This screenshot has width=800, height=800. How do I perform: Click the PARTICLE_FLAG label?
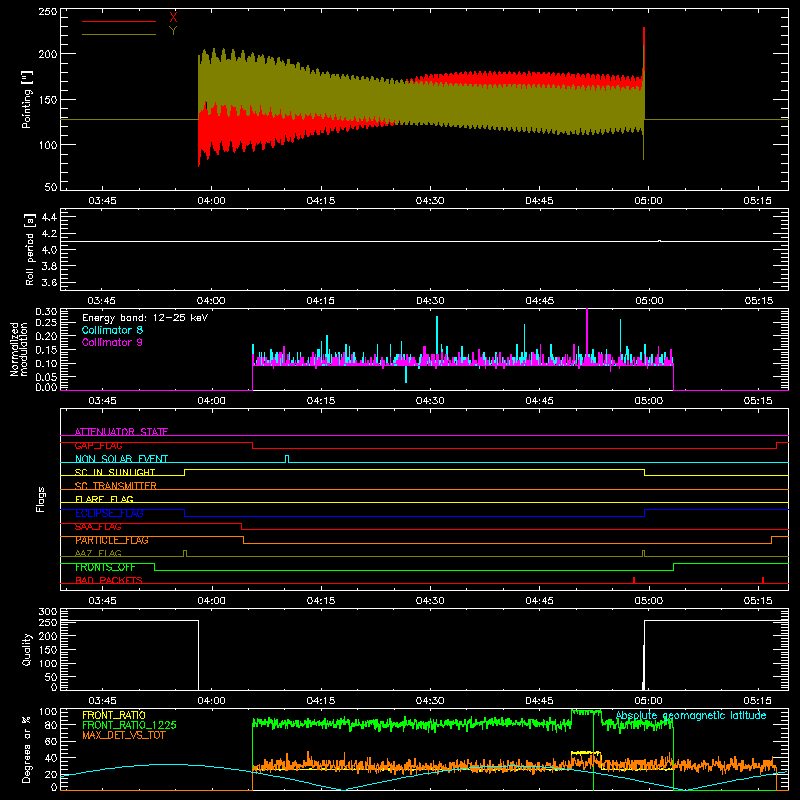pos(112,540)
